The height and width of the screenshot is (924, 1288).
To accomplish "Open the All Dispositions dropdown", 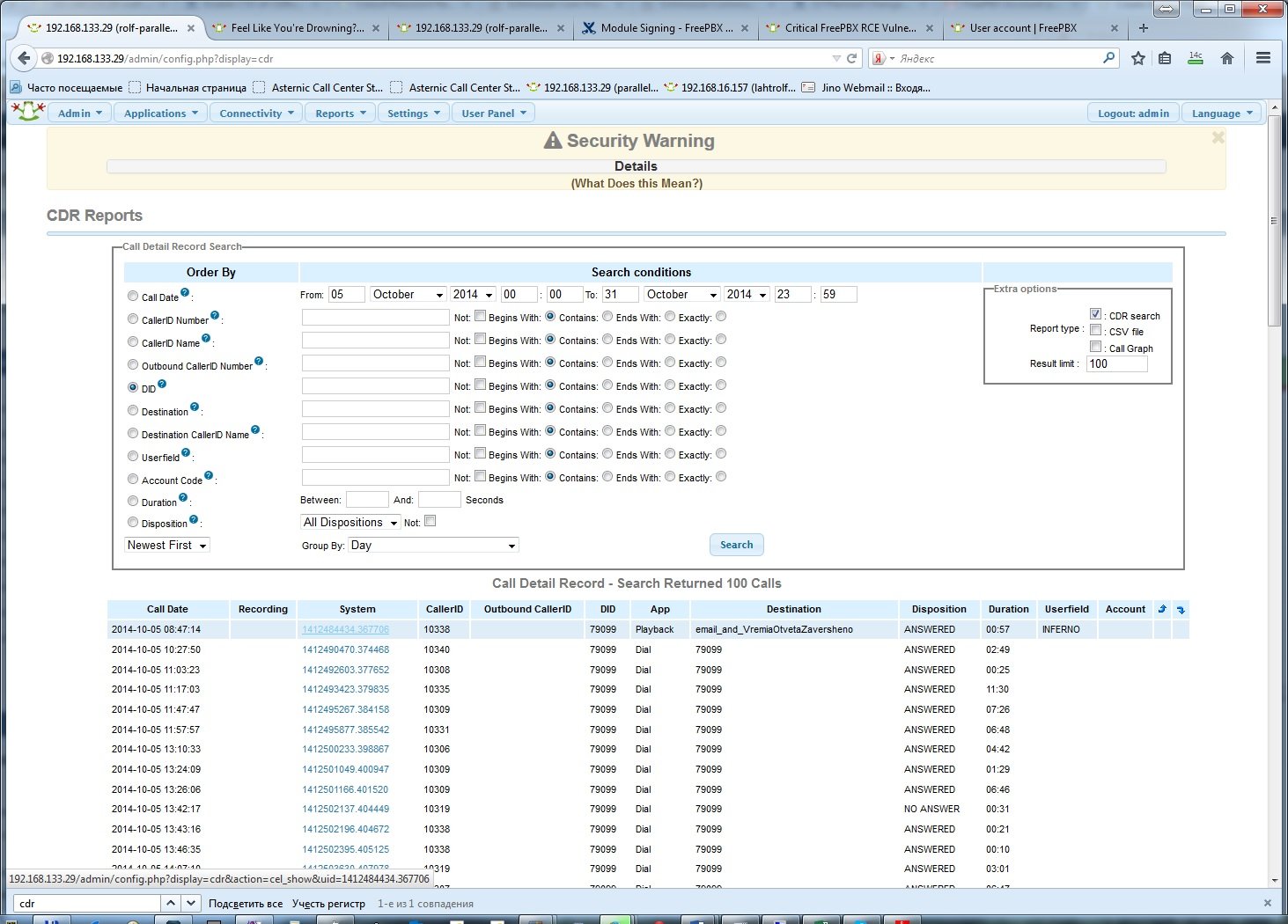I will click(x=350, y=523).
